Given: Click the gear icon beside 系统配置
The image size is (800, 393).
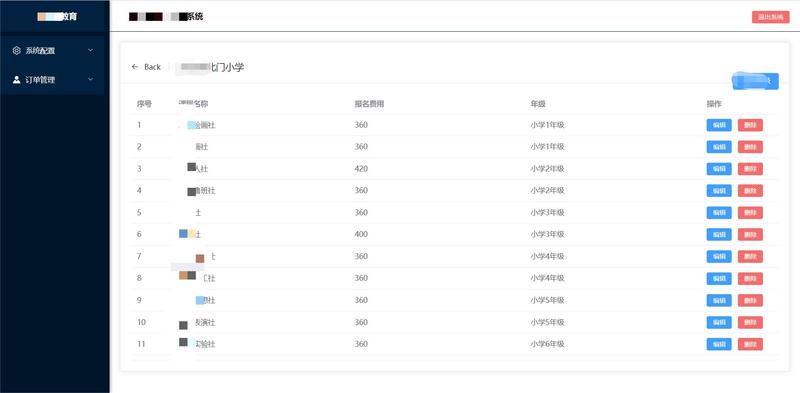Looking at the screenshot, I should [17, 51].
